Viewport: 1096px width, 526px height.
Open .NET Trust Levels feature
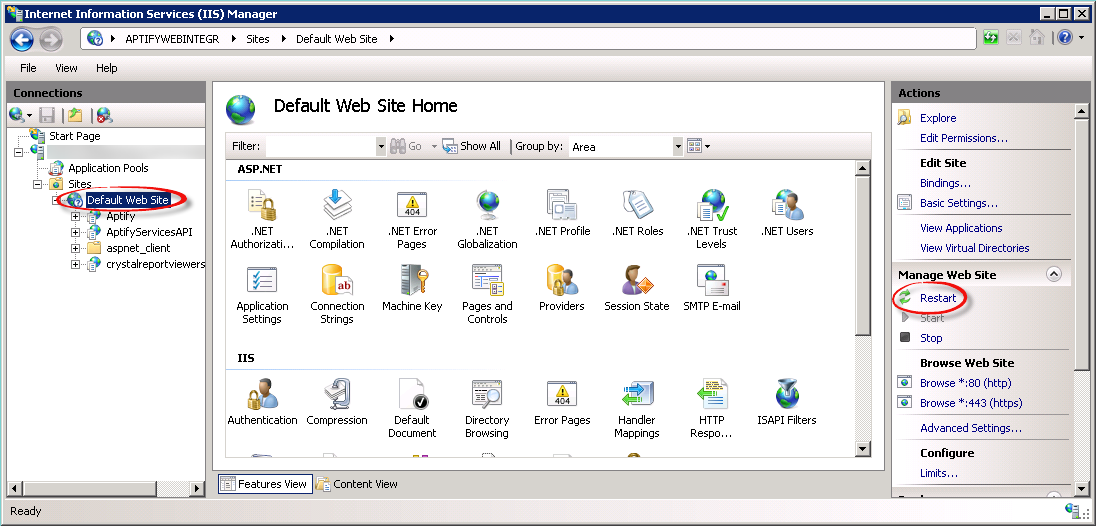[x=712, y=219]
